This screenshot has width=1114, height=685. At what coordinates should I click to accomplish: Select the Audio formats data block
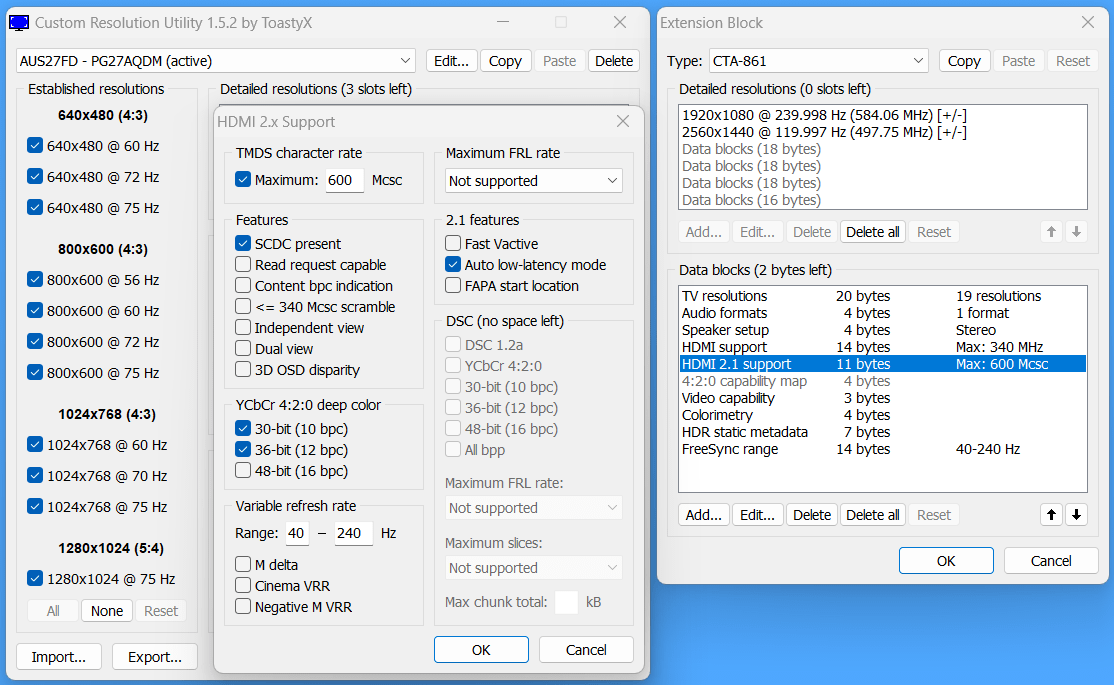click(x=882, y=313)
